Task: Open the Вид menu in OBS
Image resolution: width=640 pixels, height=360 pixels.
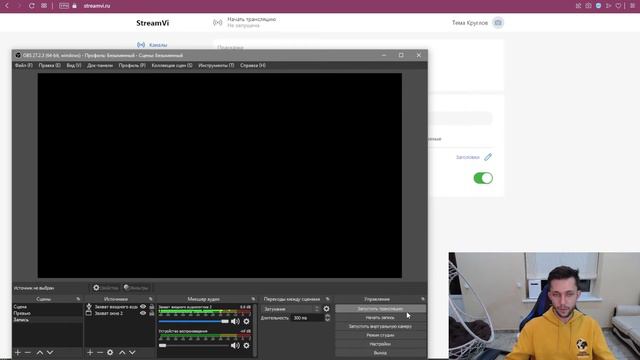Action: coord(74,65)
